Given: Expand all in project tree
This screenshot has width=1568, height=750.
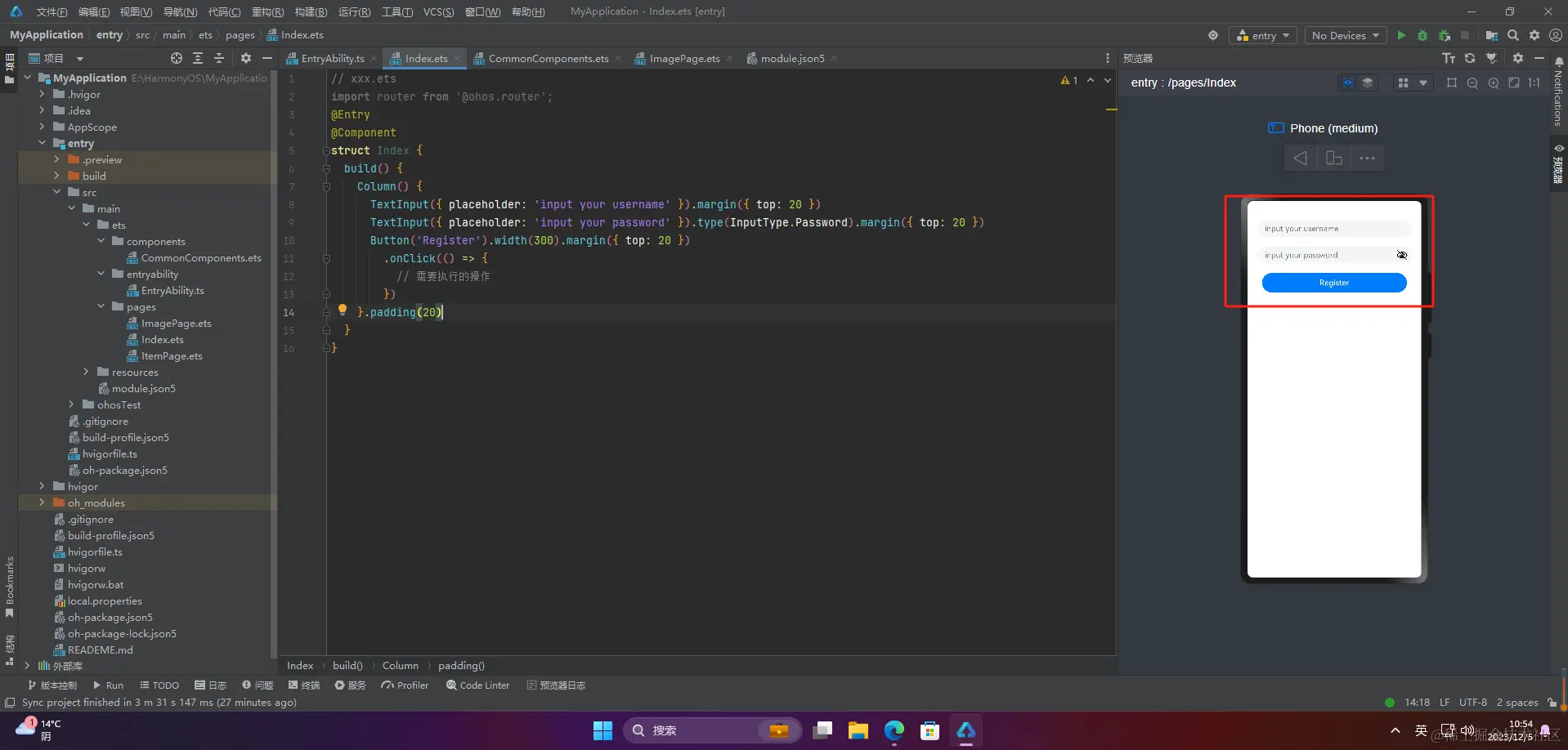Looking at the screenshot, I should click(x=198, y=58).
